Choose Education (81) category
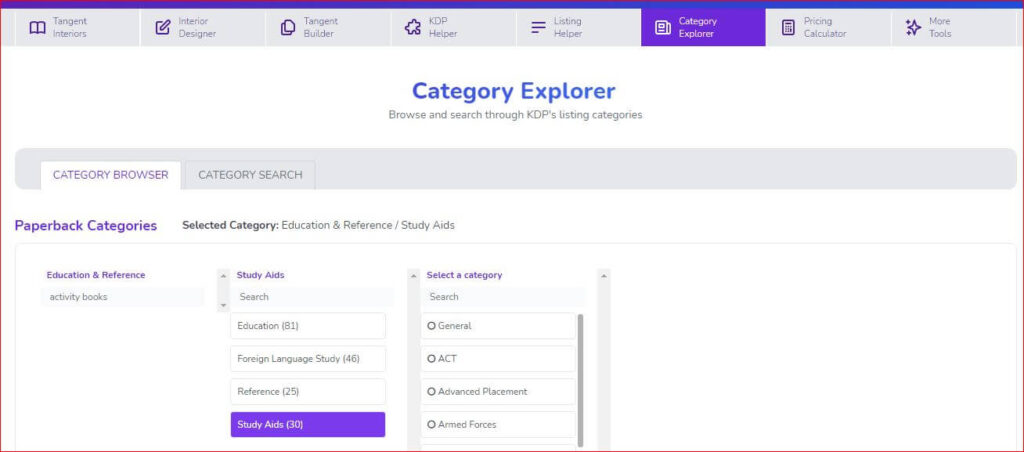The width and height of the screenshot is (1024, 452). point(308,326)
